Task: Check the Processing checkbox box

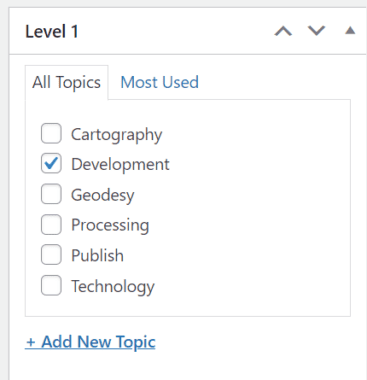Action: (51, 224)
